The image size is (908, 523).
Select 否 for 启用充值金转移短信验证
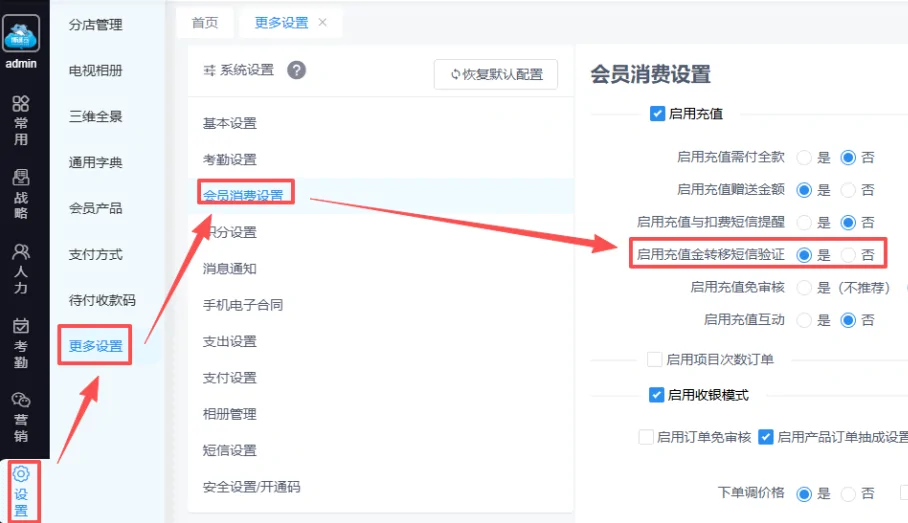[848, 255]
